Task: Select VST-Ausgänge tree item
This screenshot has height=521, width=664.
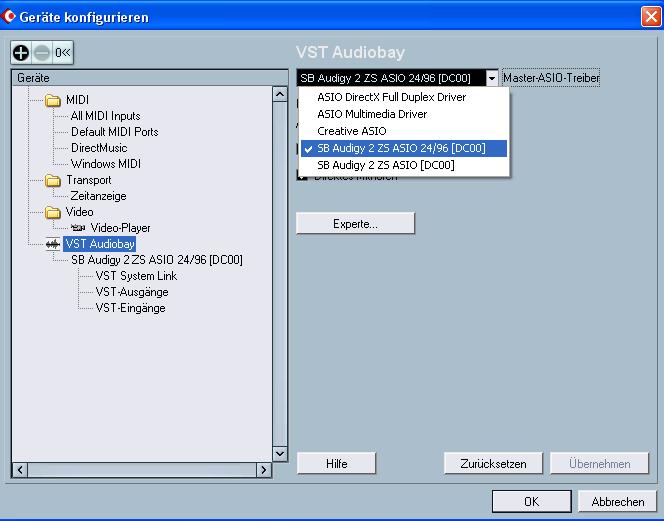Action: tap(132, 292)
